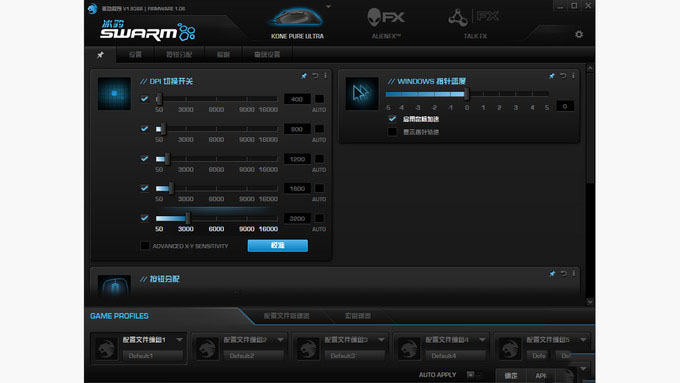Click the ROCCAT icon of profile slot 2
680x383 pixels.
[x=207, y=348]
